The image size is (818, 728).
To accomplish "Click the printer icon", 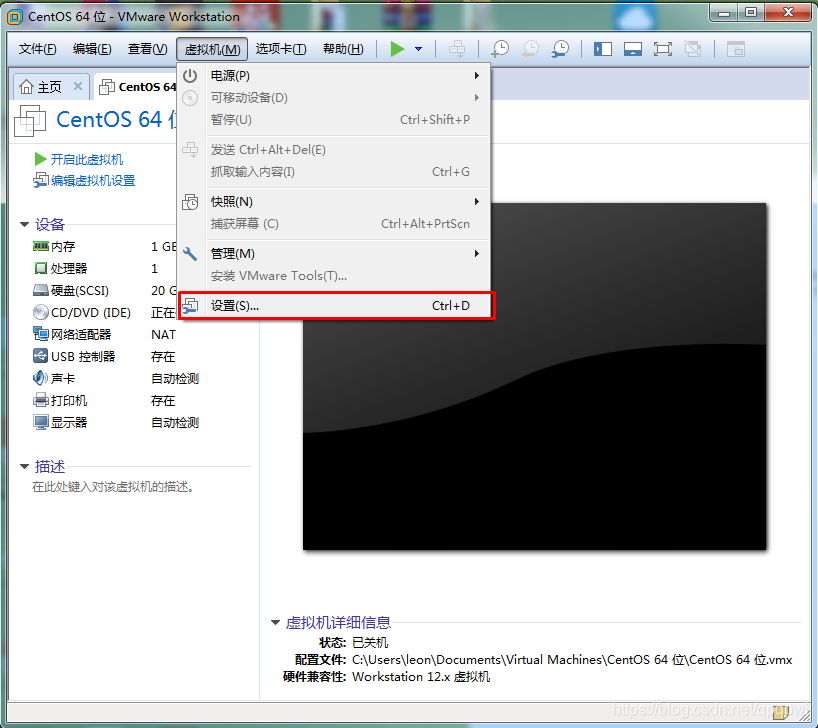I will click(x=41, y=400).
